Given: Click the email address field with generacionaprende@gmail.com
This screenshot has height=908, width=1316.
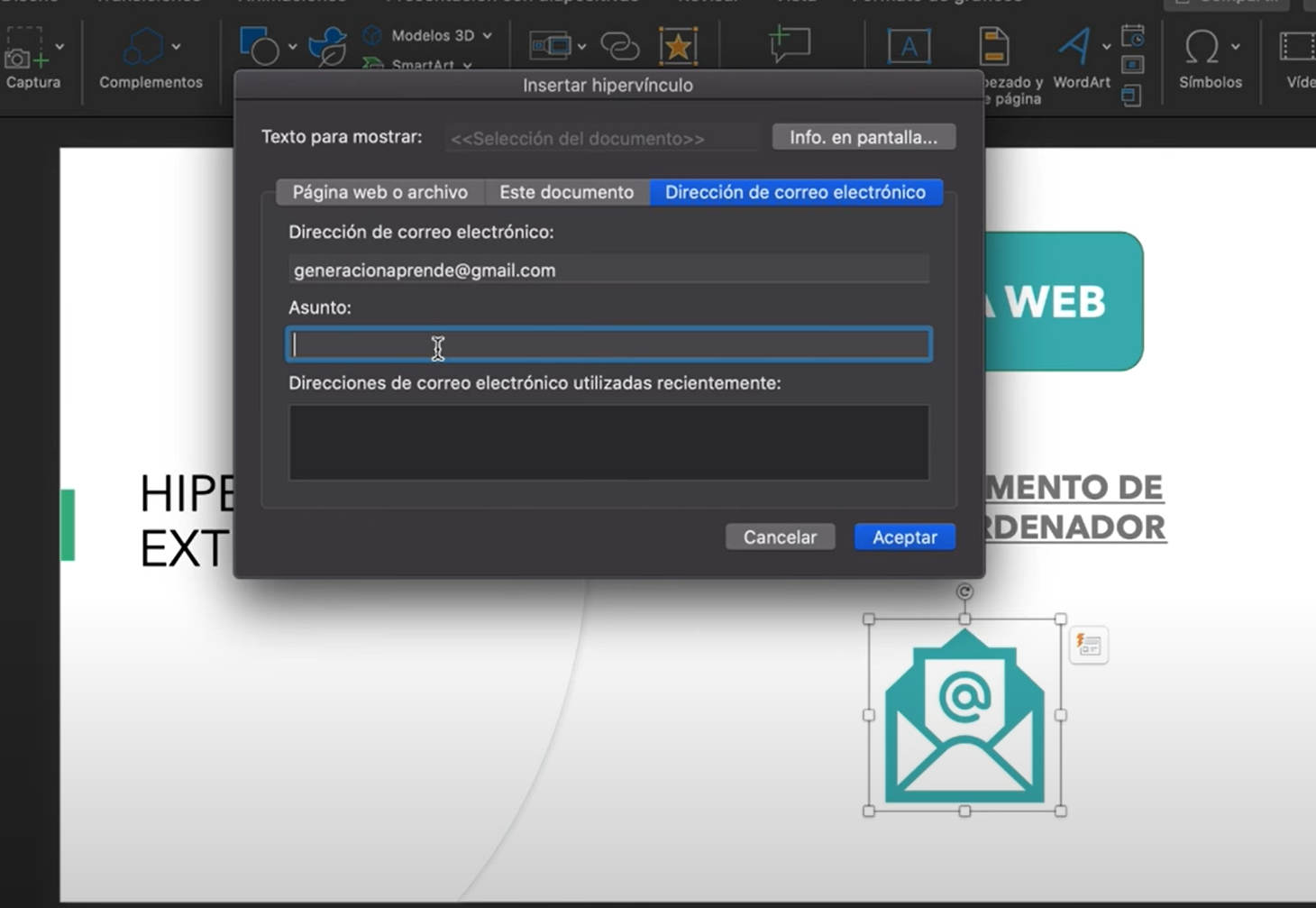Looking at the screenshot, I should pyautogui.click(x=608, y=270).
